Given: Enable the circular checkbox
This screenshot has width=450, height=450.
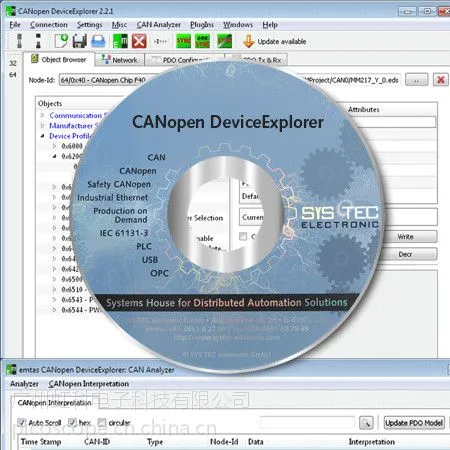Looking at the screenshot, I should (102, 422).
